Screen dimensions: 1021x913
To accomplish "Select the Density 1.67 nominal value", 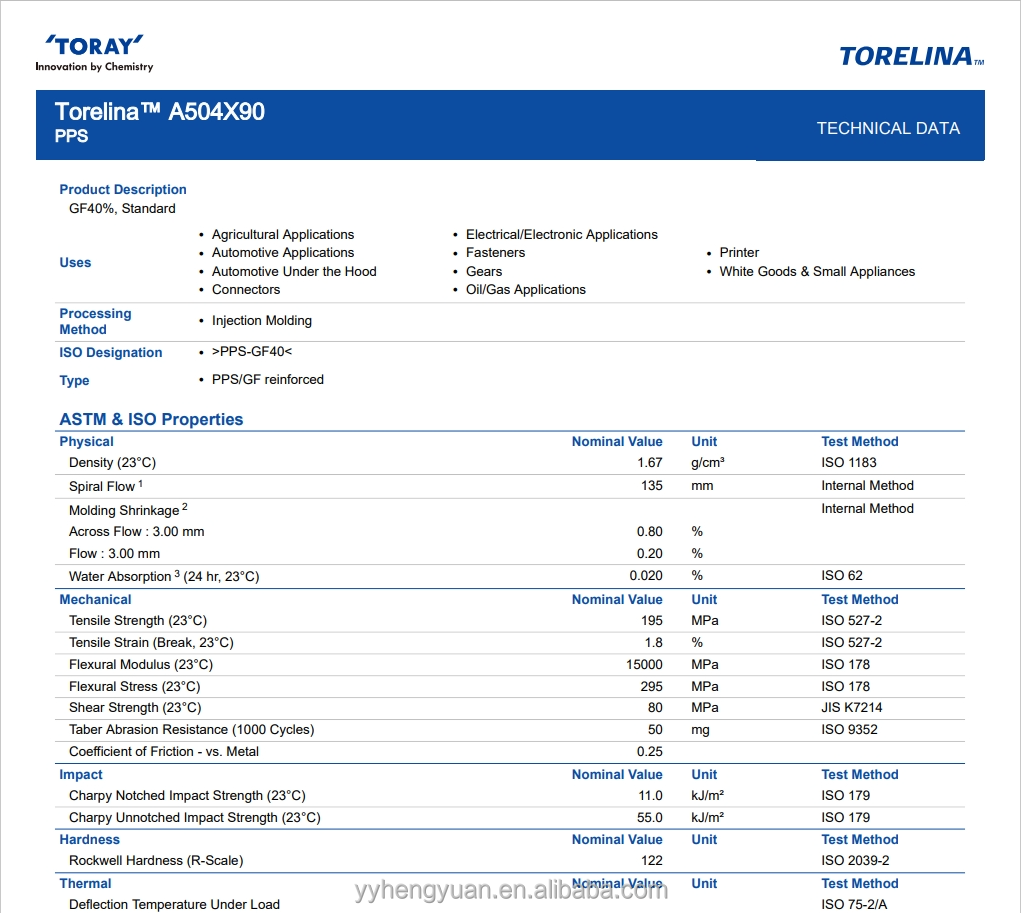I will (x=649, y=462).
